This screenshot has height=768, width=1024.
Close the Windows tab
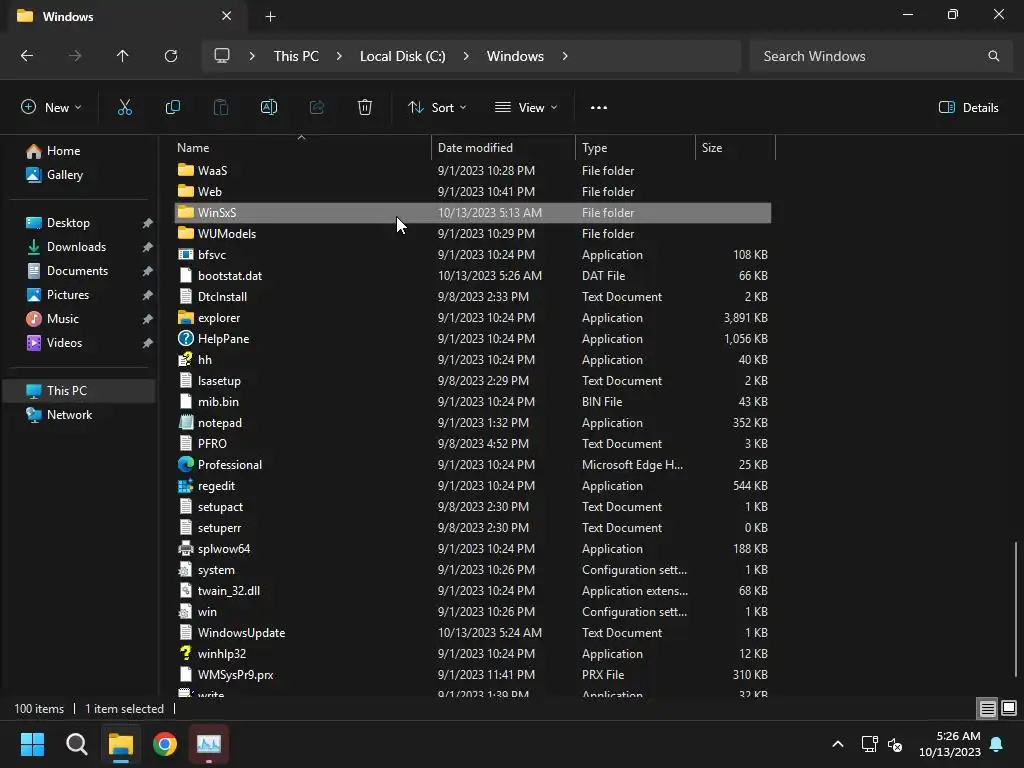click(227, 16)
